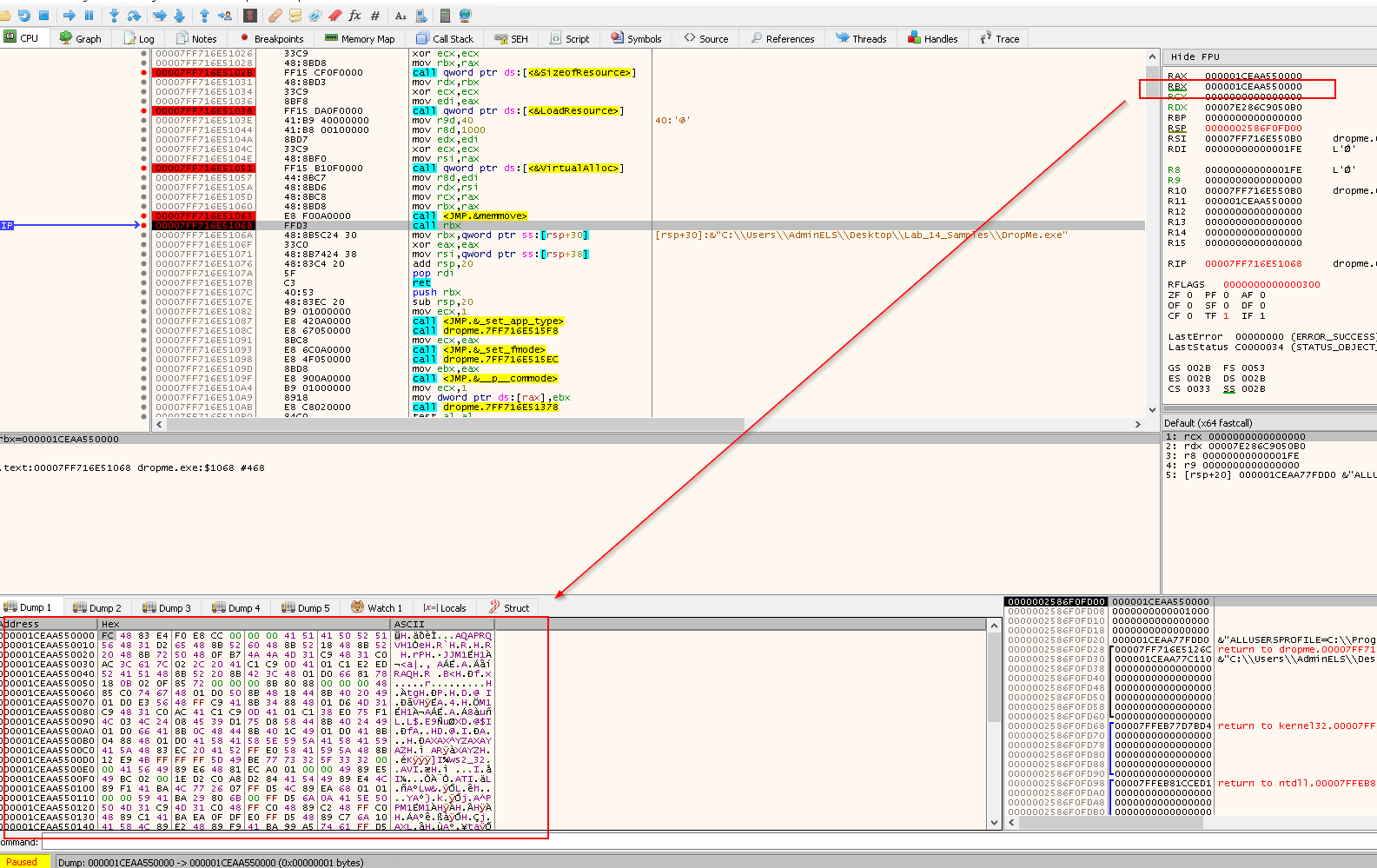The height and width of the screenshot is (868, 1377).
Task: Click the globe toolbar icon
Action: (x=465, y=16)
